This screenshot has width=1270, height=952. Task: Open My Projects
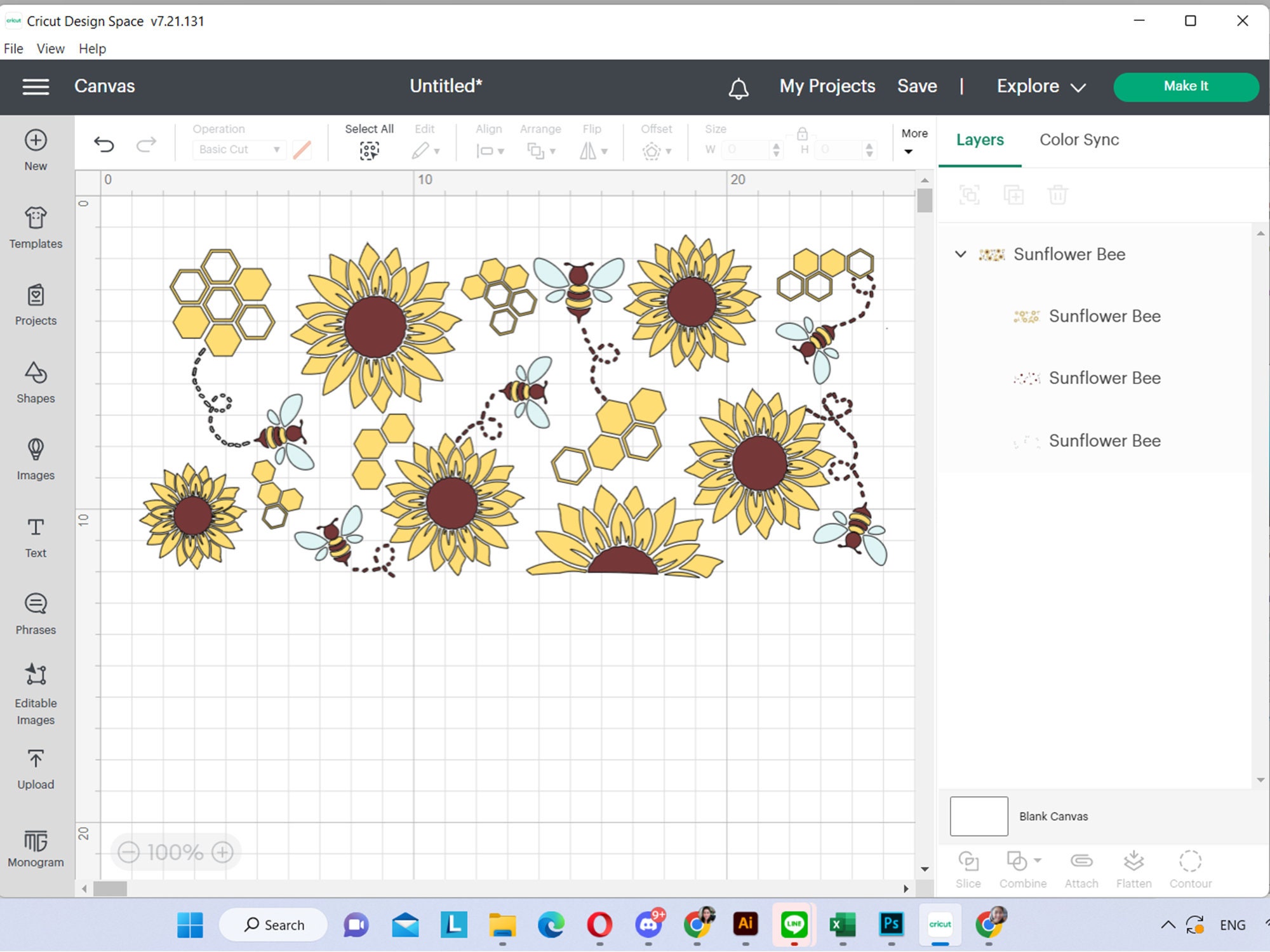pyautogui.click(x=827, y=86)
